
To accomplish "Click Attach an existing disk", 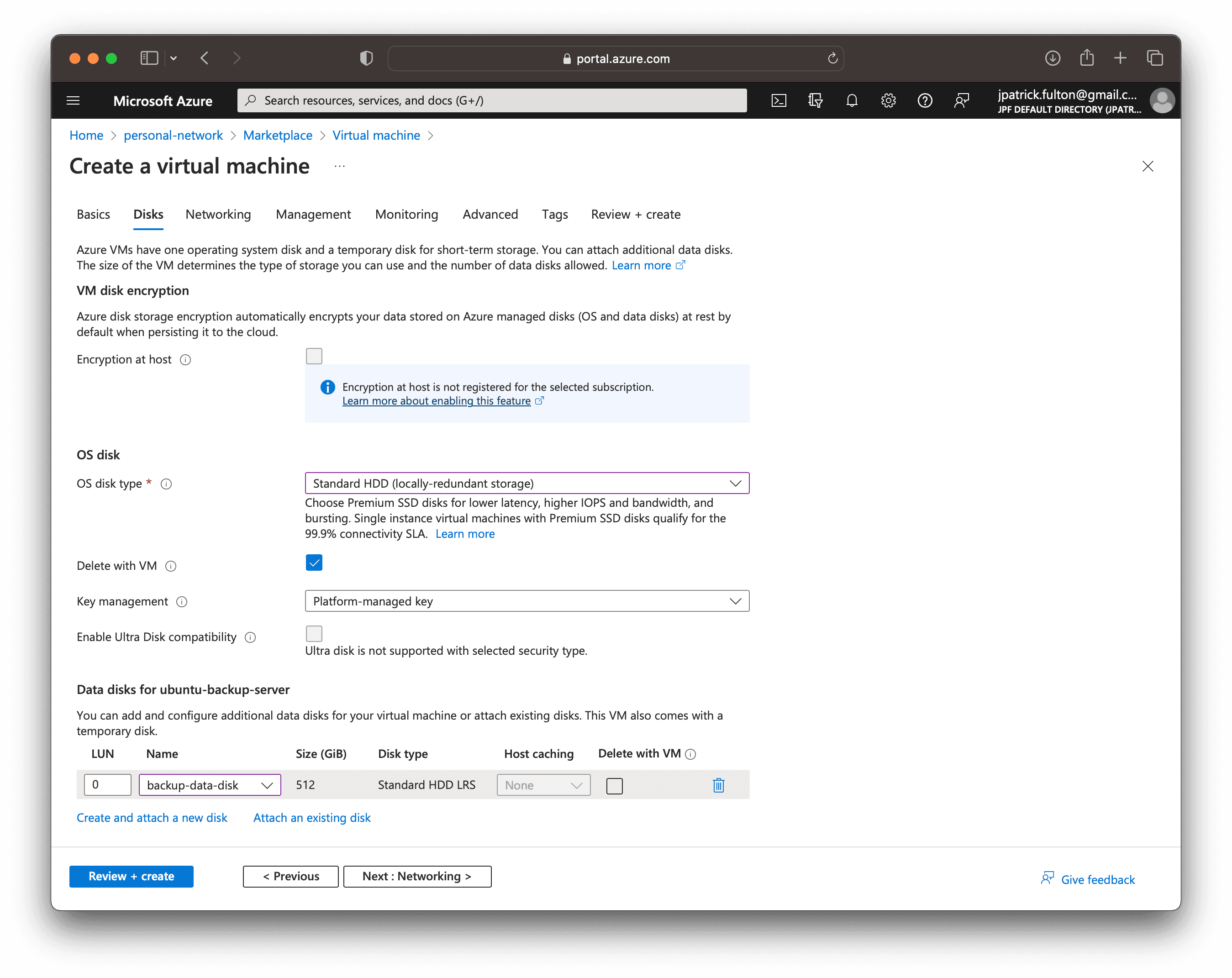I will point(311,818).
